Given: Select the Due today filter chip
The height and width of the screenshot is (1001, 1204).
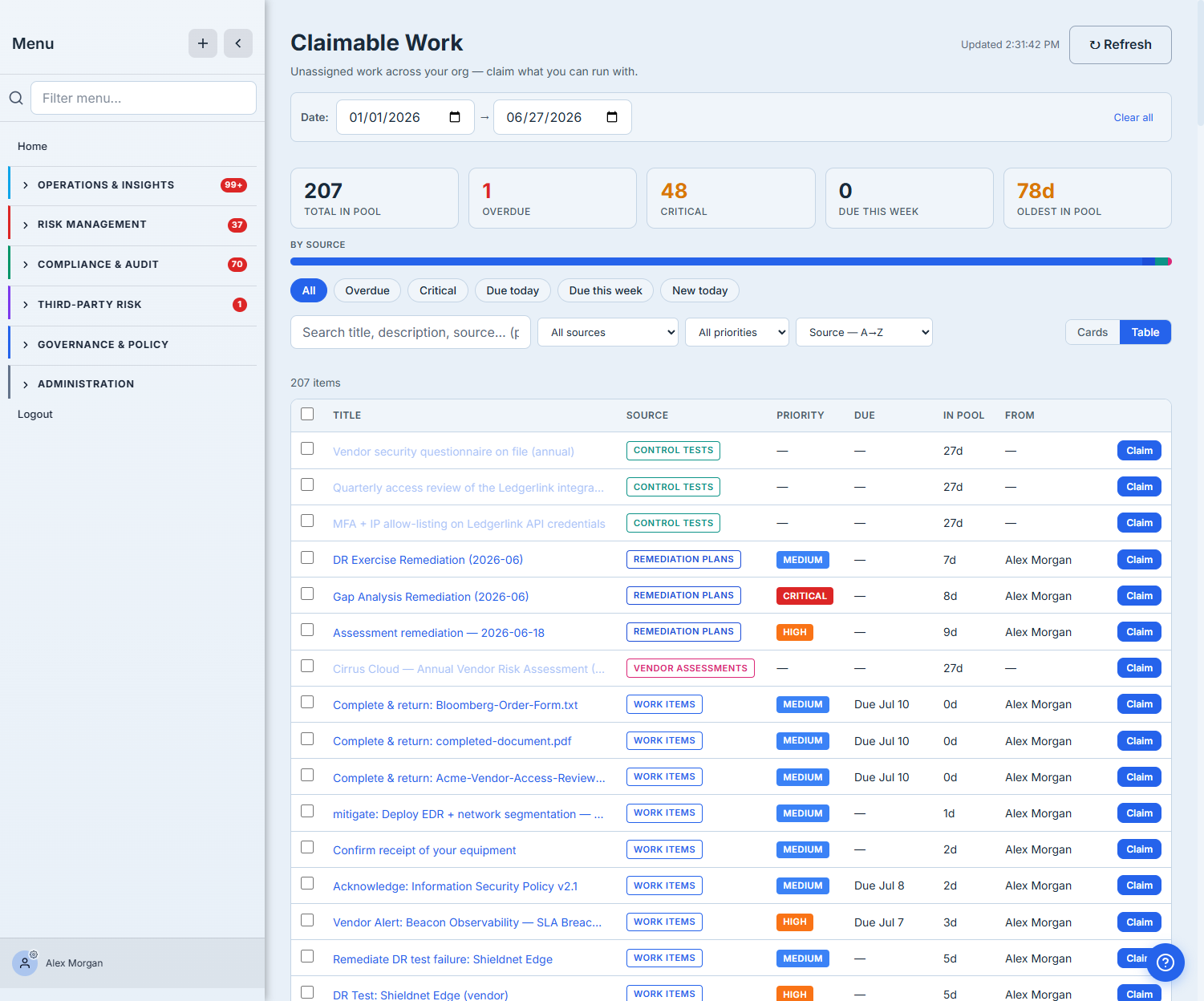Looking at the screenshot, I should (513, 290).
